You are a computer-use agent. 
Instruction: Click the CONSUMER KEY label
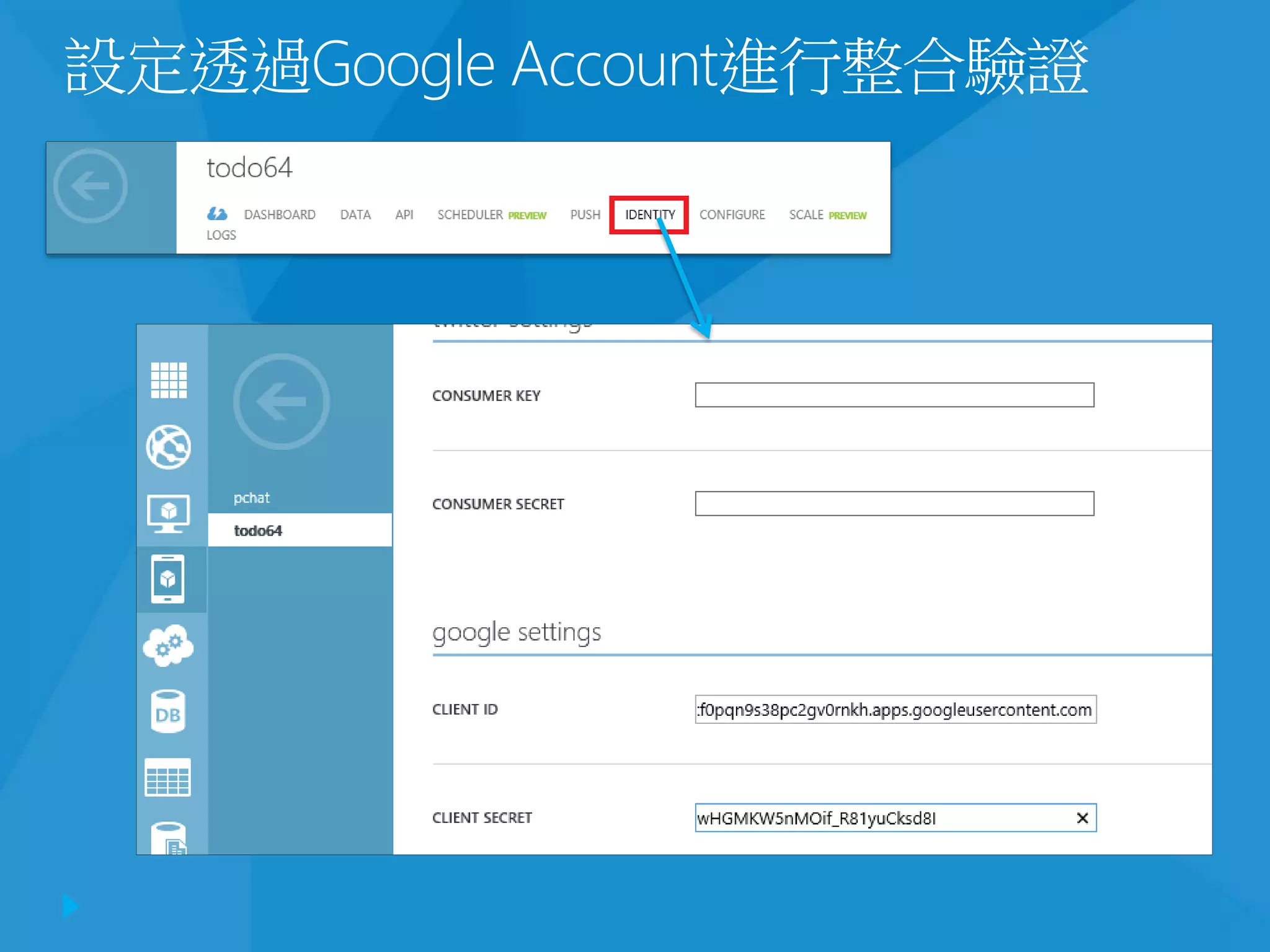(x=486, y=395)
